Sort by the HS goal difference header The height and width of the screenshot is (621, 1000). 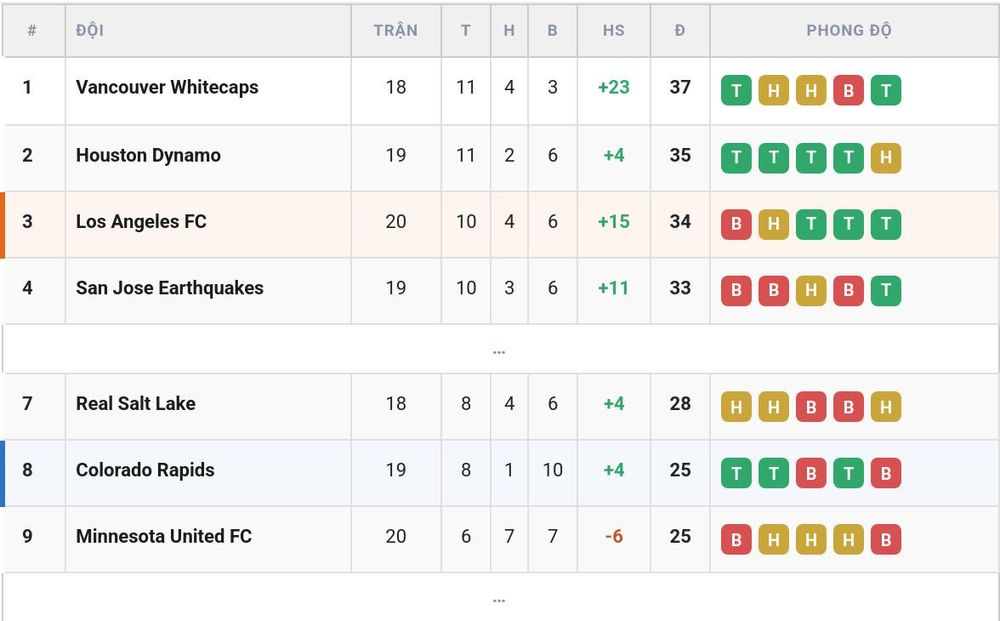pyautogui.click(x=614, y=31)
